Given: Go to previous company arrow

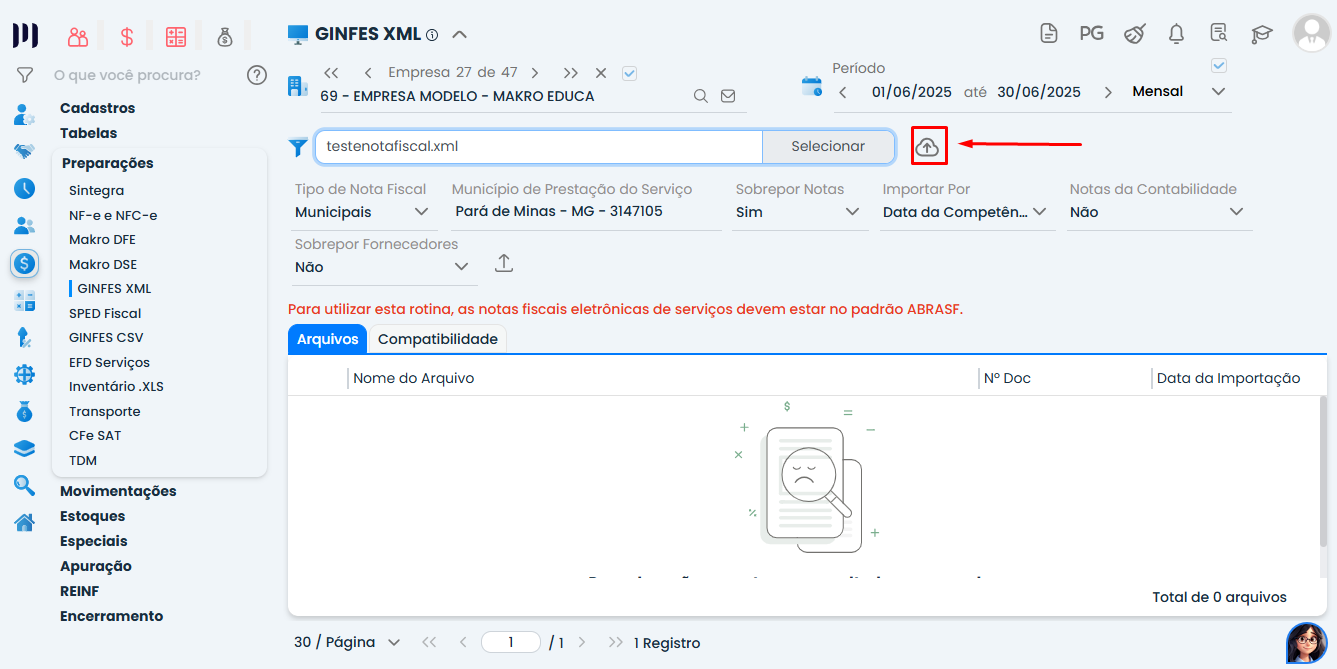Looking at the screenshot, I should pyautogui.click(x=368, y=73).
